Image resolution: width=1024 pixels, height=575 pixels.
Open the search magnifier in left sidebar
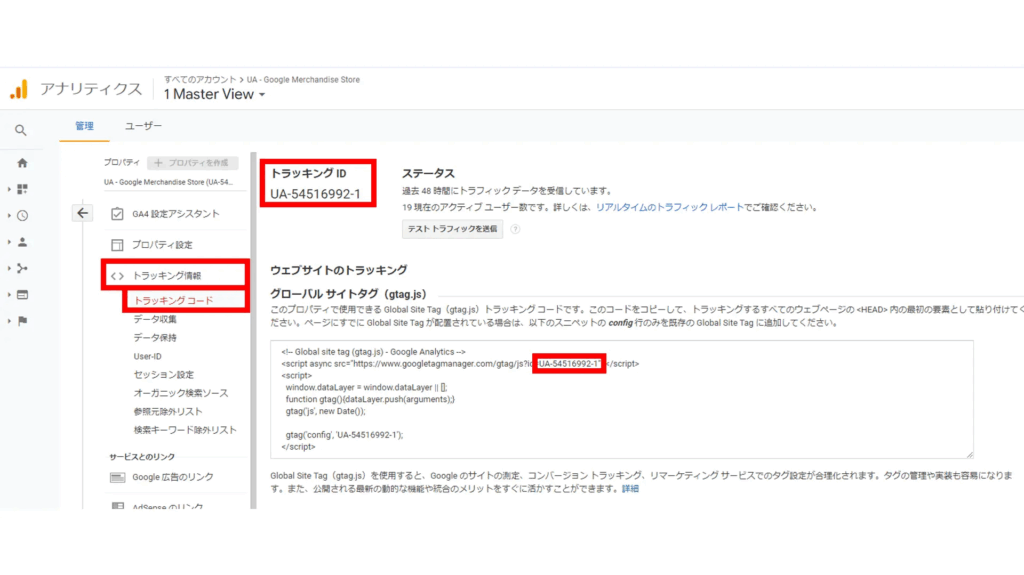click(21, 130)
